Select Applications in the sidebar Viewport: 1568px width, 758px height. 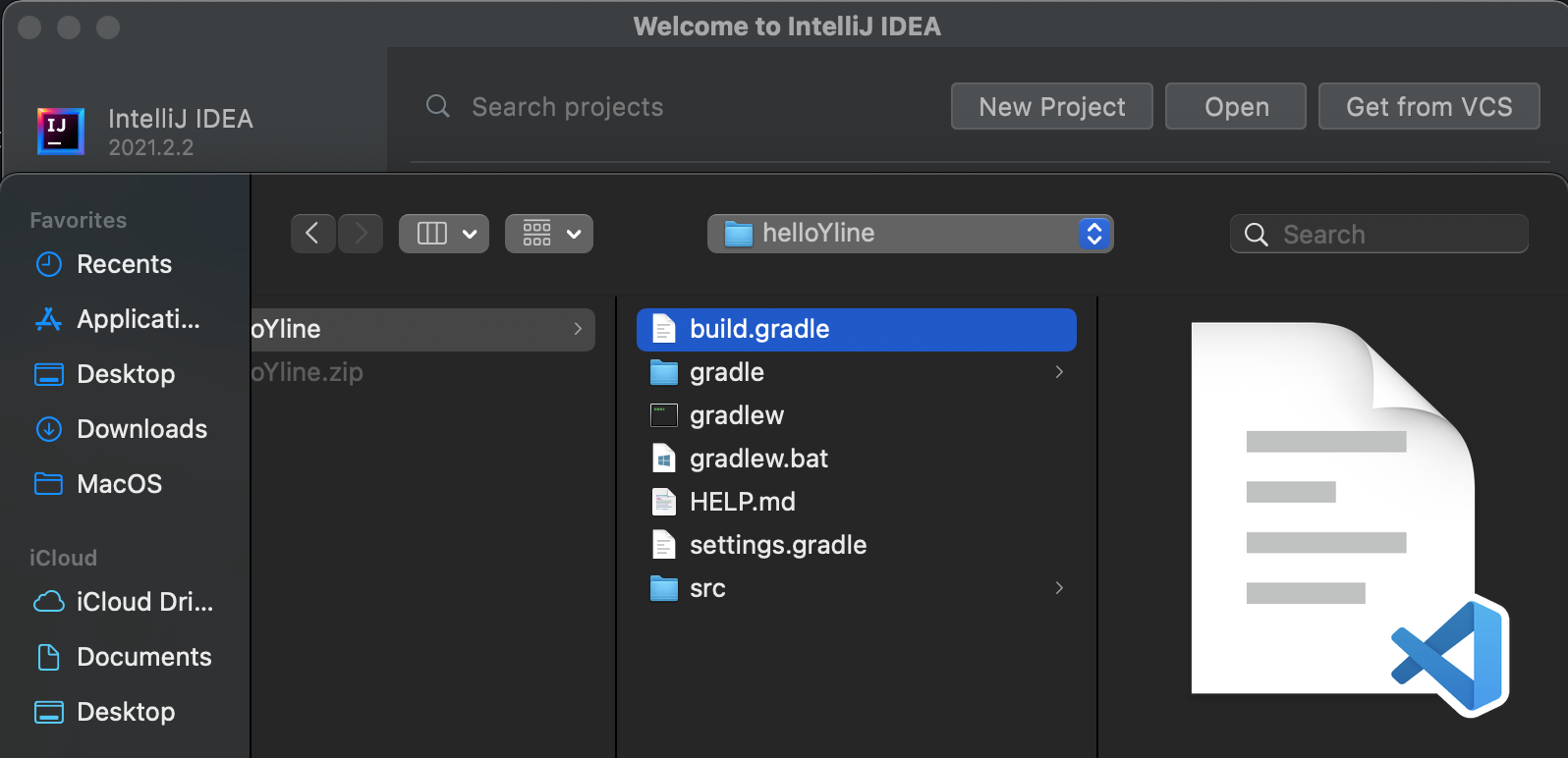point(138,319)
